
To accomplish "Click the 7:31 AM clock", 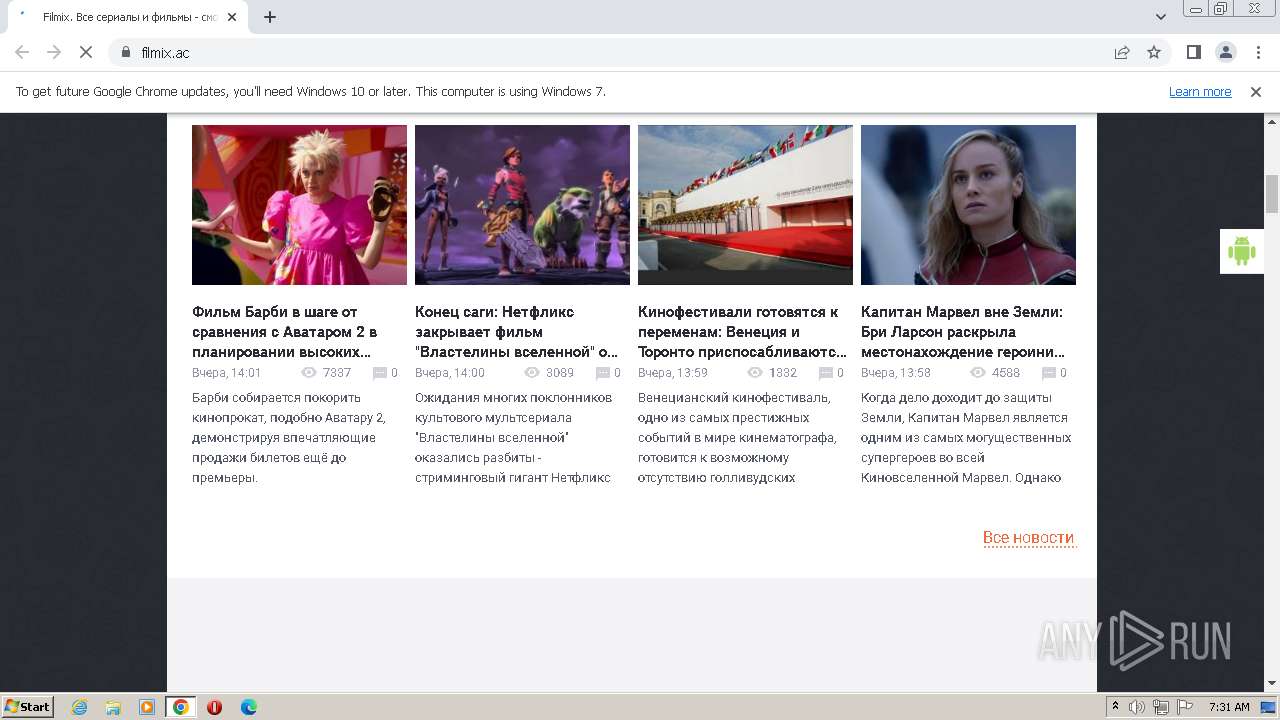I will pyautogui.click(x=1229, y=707).
